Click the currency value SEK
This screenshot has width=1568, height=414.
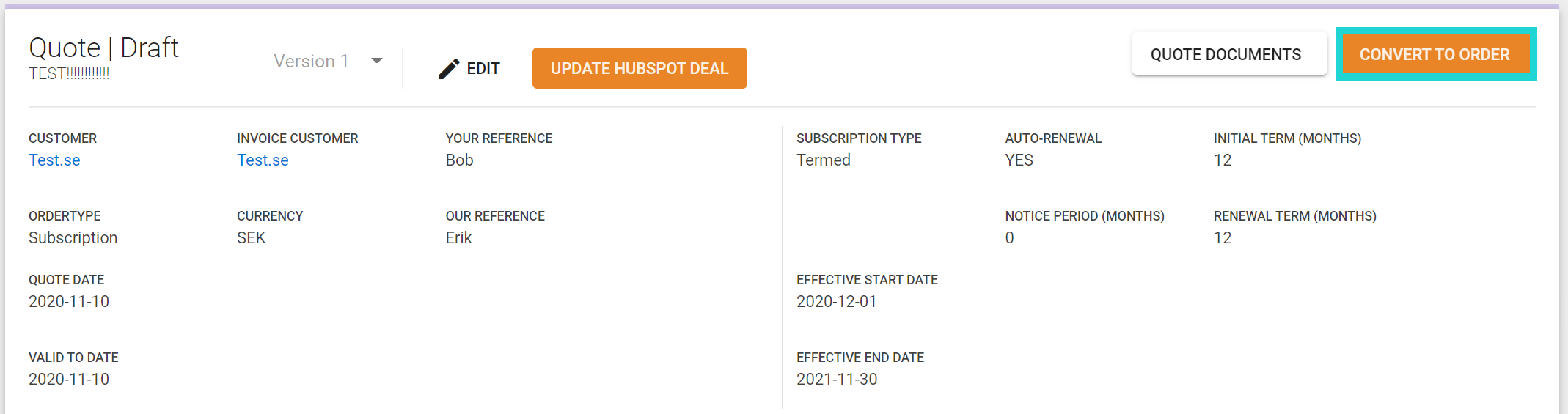pos(251,237)
